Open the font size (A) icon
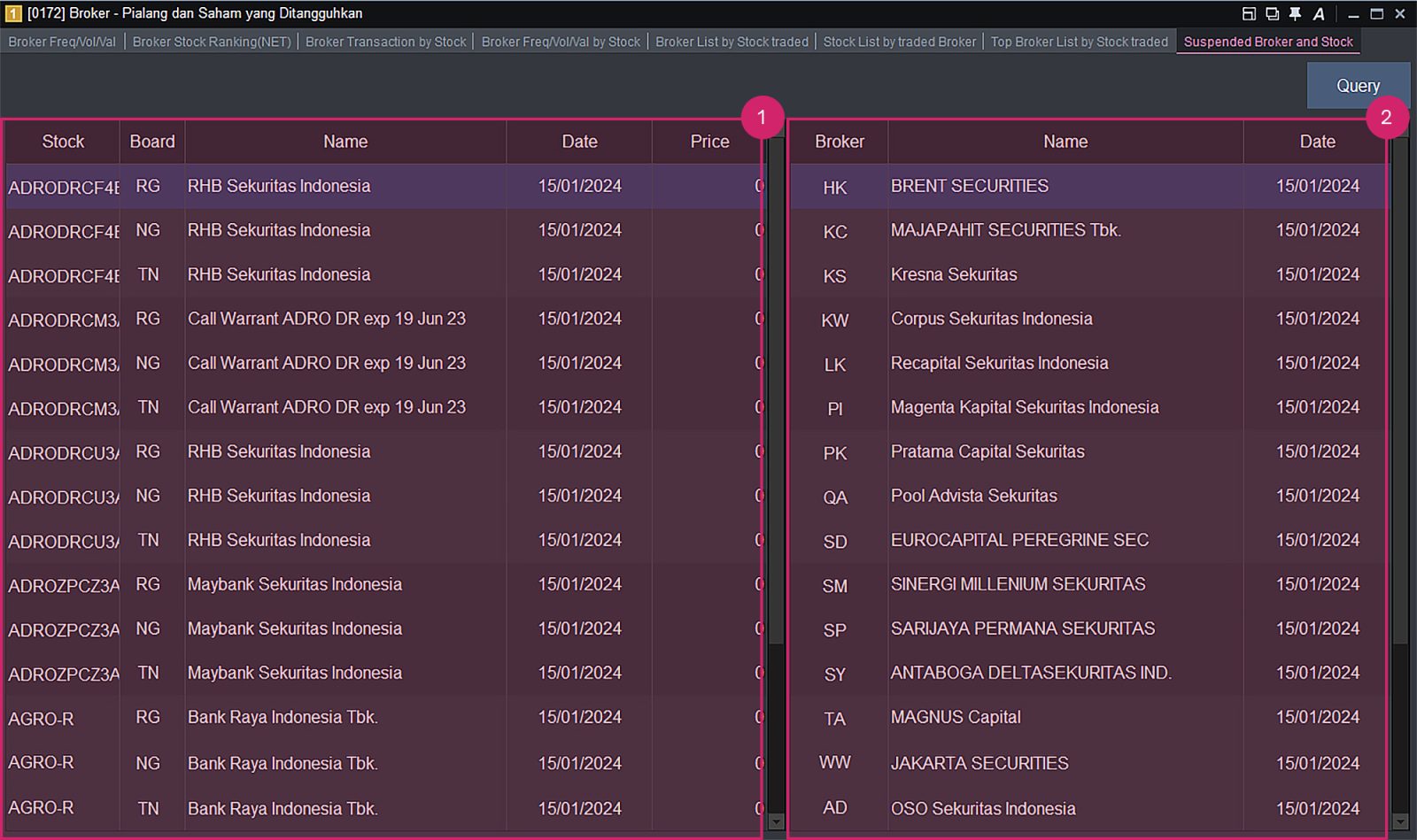1417x840 pixels. click(1319, 13)
